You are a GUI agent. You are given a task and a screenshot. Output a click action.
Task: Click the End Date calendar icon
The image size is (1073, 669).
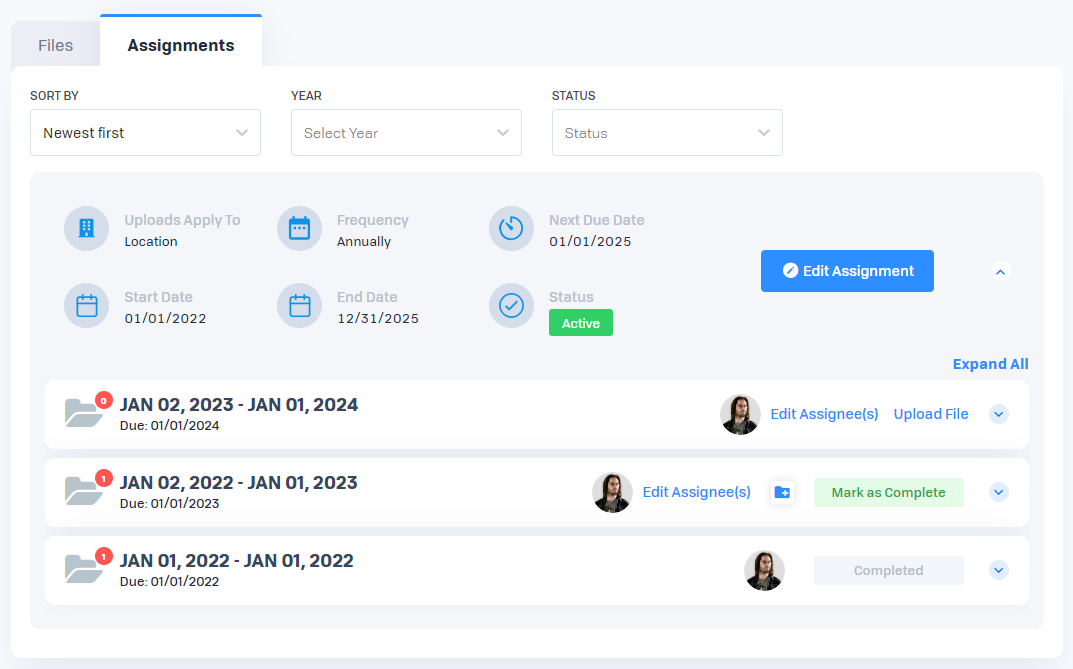pyautogui.click(x=299, y=306)
